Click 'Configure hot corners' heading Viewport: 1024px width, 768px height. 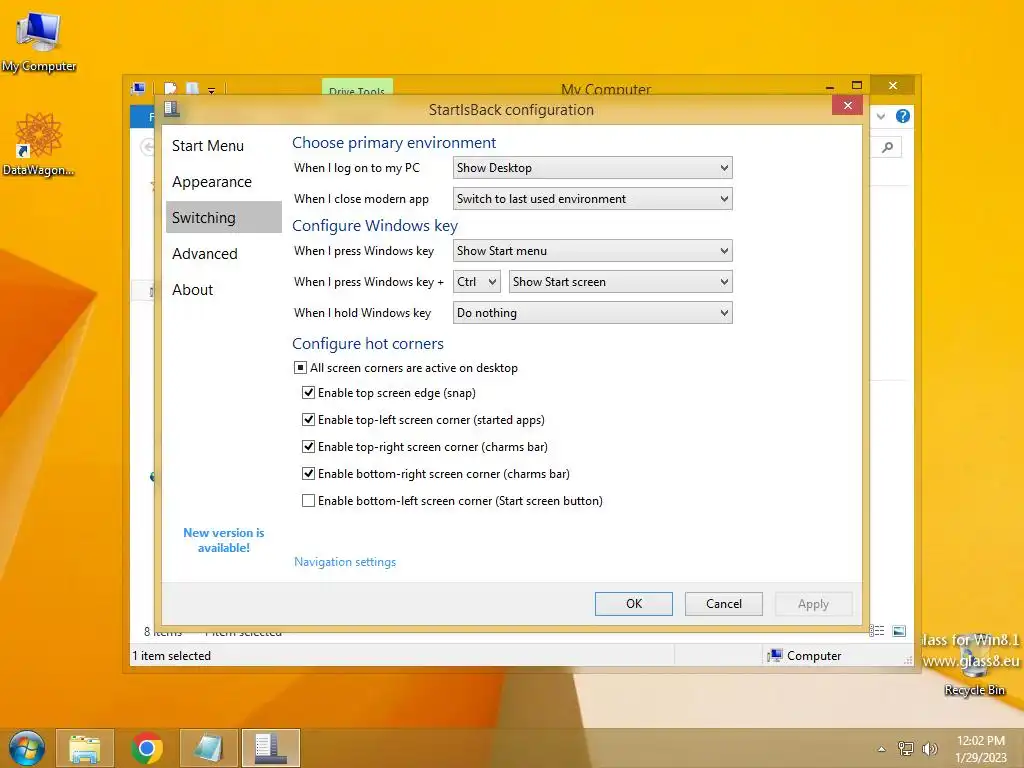[368, 344]
